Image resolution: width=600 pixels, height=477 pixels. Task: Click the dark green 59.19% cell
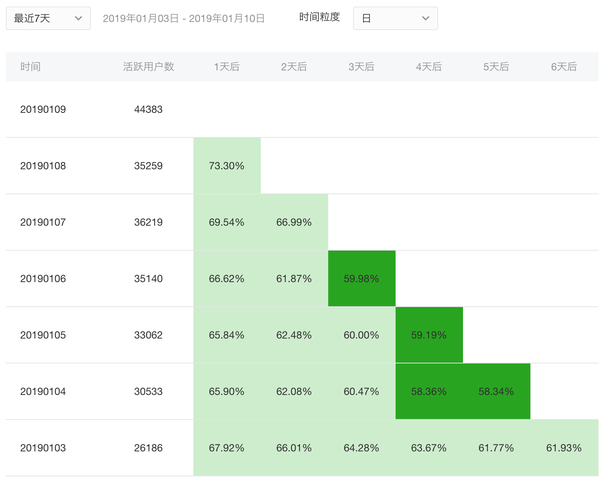(x=429, y=335)
